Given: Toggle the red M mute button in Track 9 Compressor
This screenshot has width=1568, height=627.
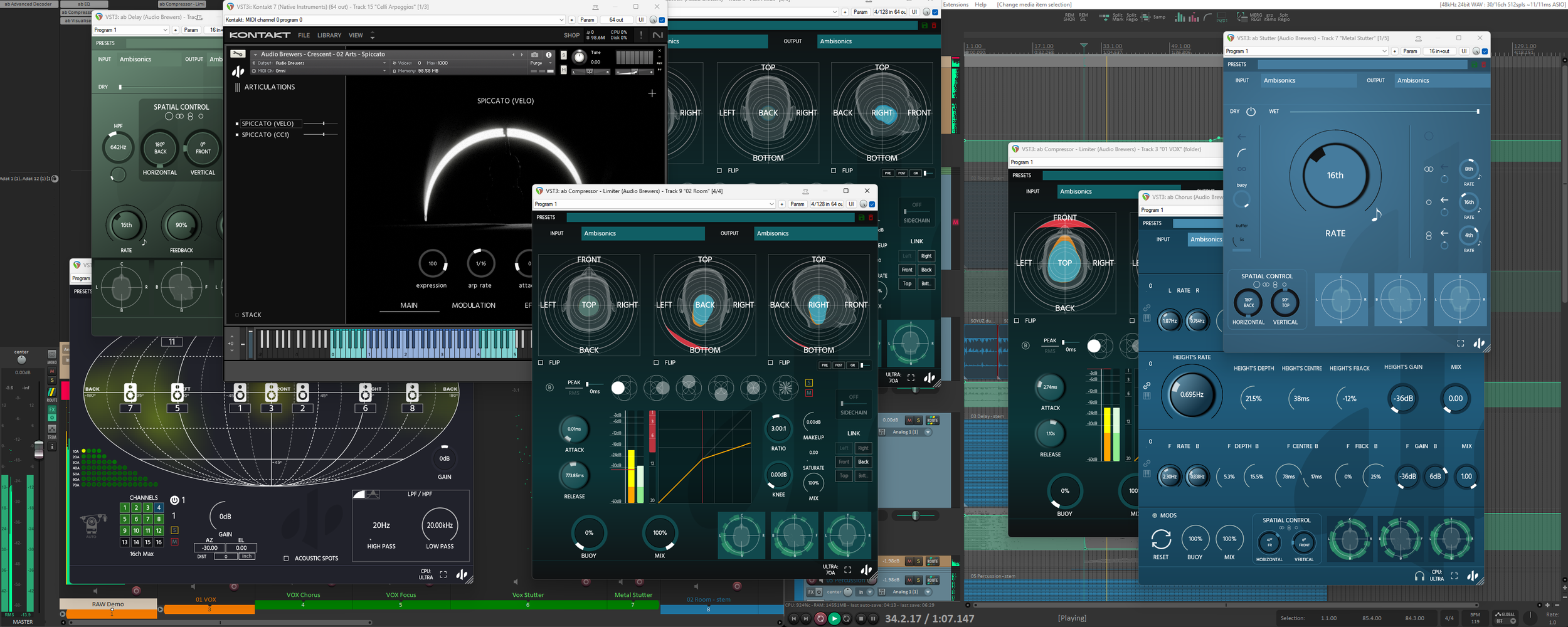Looking at the screenshot, I should tap(809, 393).
